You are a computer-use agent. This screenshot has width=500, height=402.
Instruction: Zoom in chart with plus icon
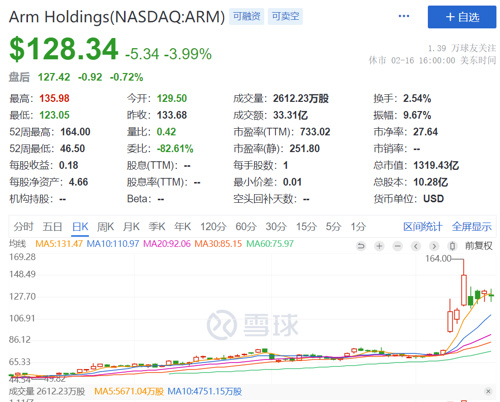(379, 246)
